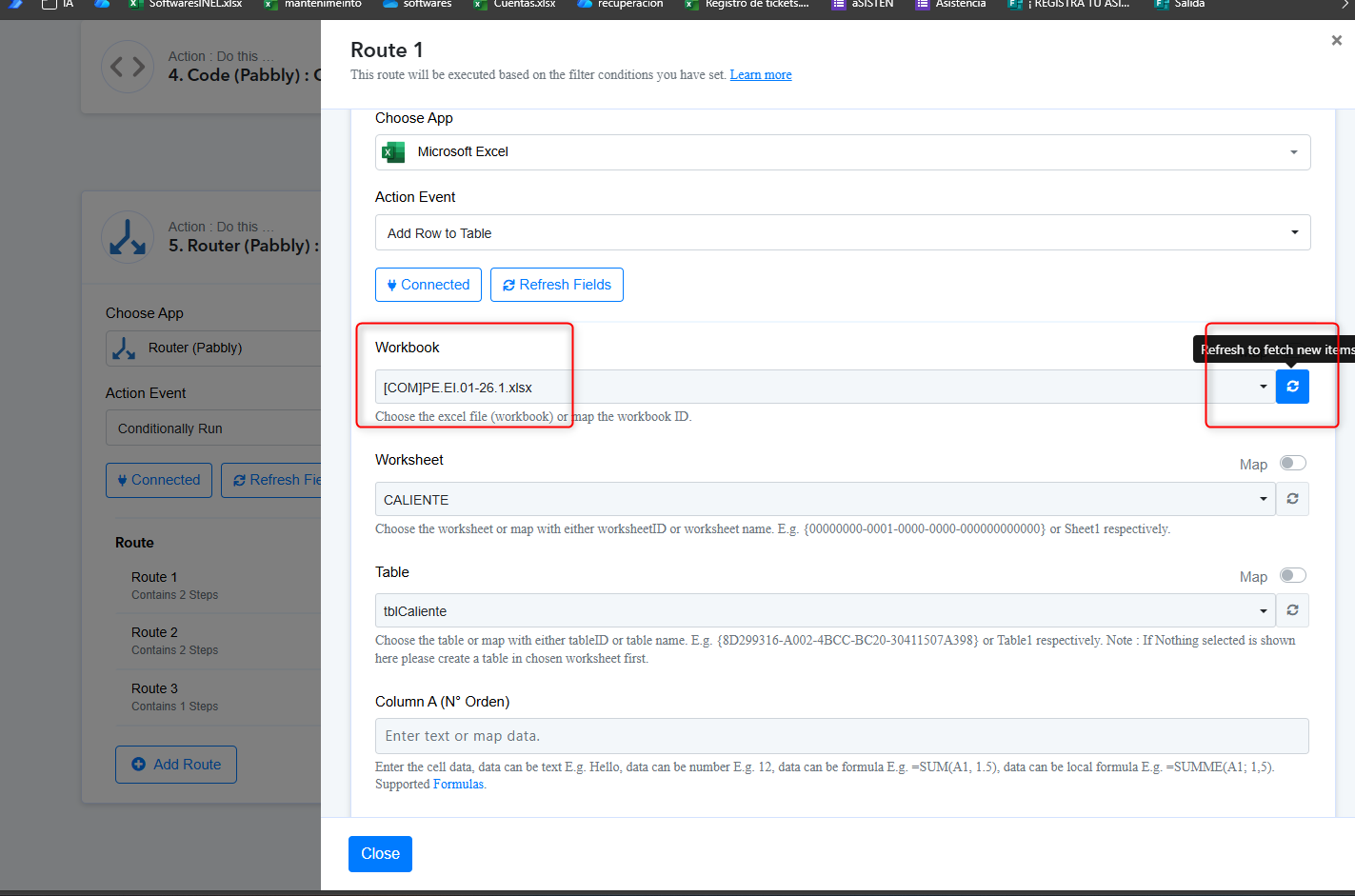Enable the Worksheet Map toggle
The width and height of the screenshot is (1355, 896).
click(x=1292, y=464)
